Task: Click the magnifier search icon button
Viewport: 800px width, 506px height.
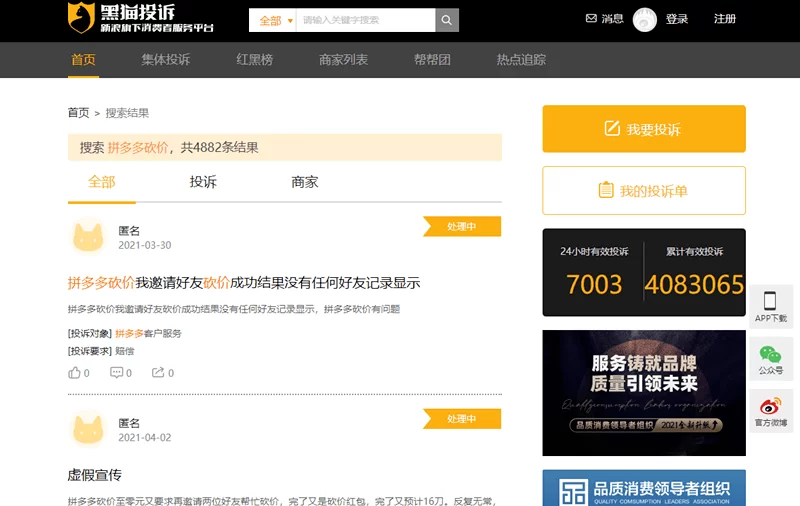Action: (447, 20)
